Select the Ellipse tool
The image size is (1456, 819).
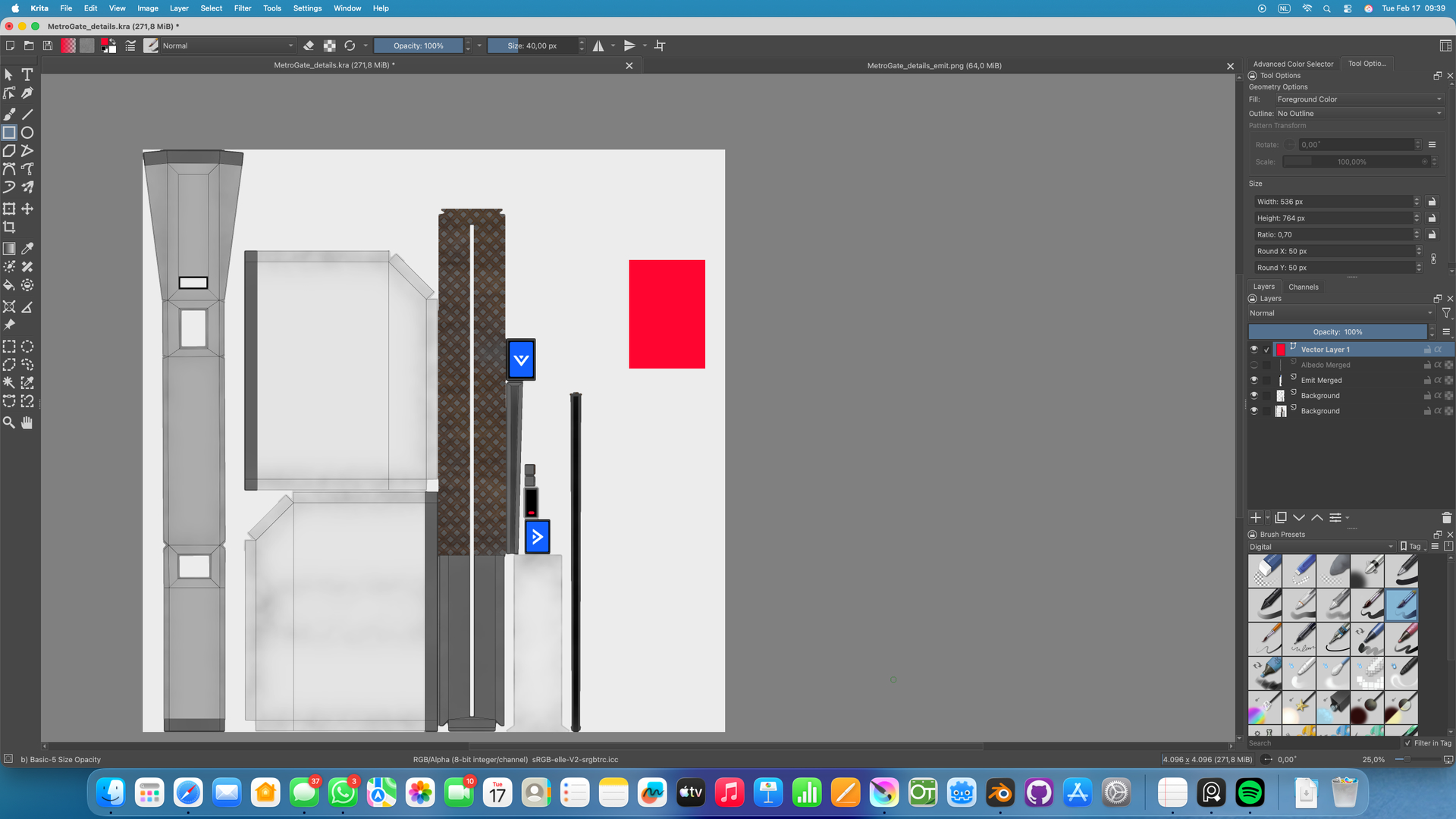coord(27,133)
